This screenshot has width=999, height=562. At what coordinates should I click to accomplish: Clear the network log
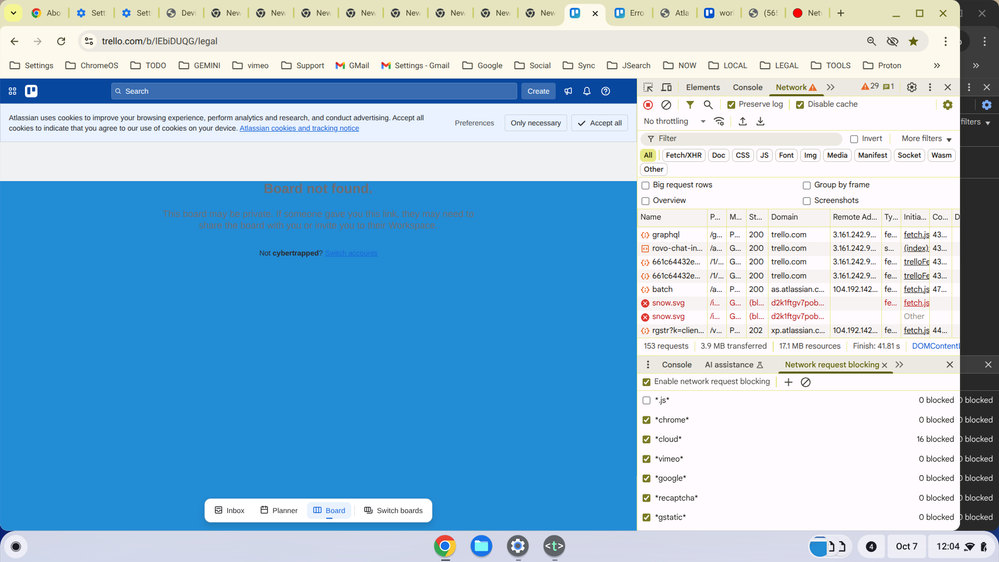pos(666,104)
